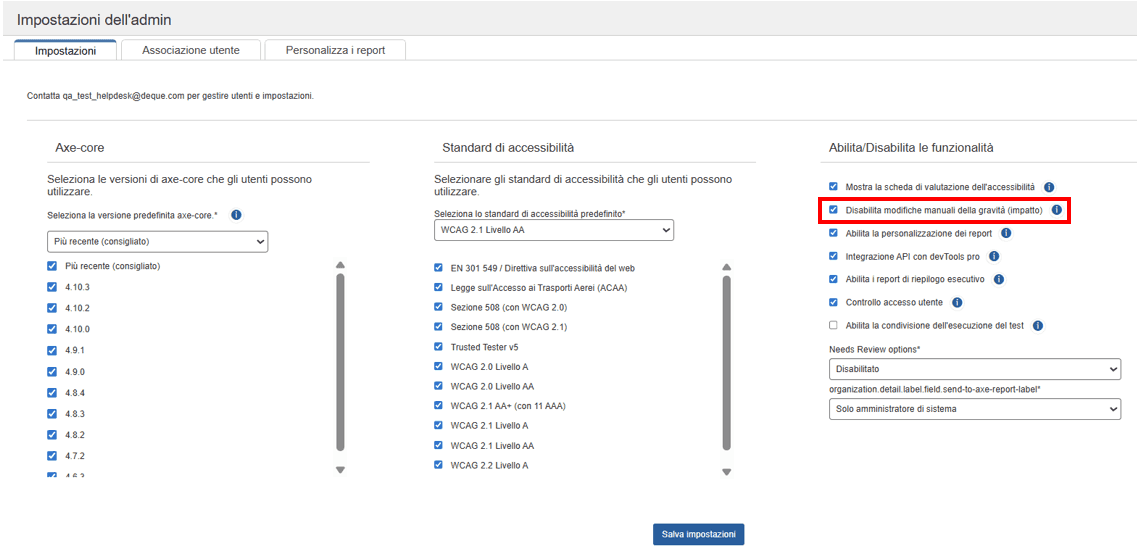Click info icon beside Abilita la condivisione dell'esecuzione

(1038, 325)
